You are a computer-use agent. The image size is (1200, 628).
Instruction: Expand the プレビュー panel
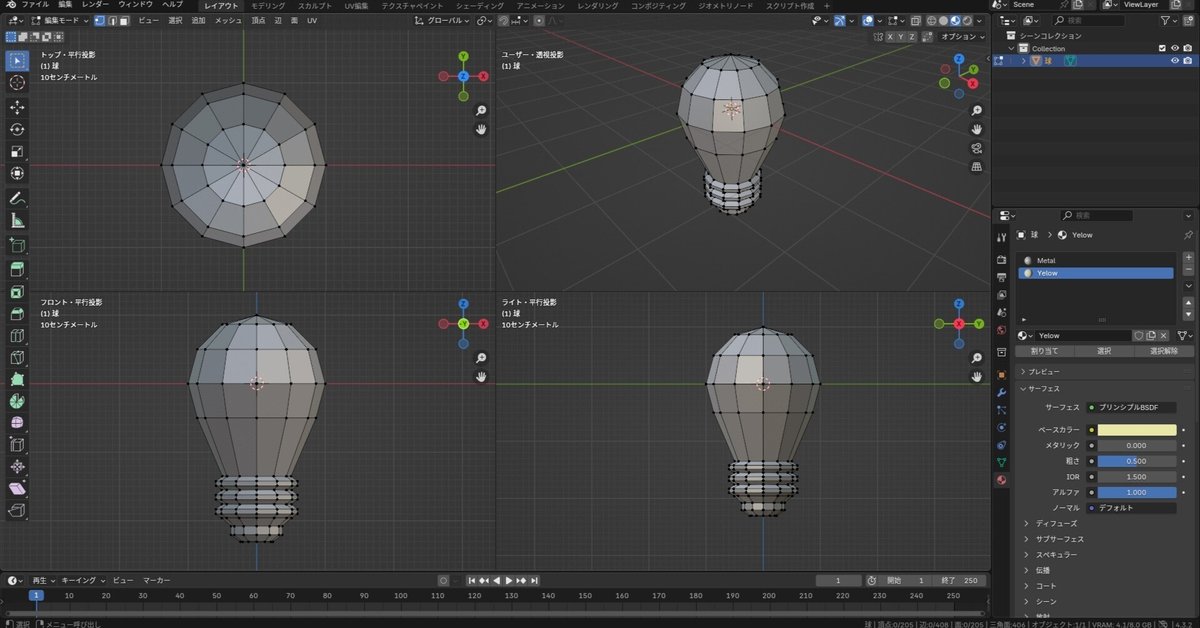coord(1045,371)
